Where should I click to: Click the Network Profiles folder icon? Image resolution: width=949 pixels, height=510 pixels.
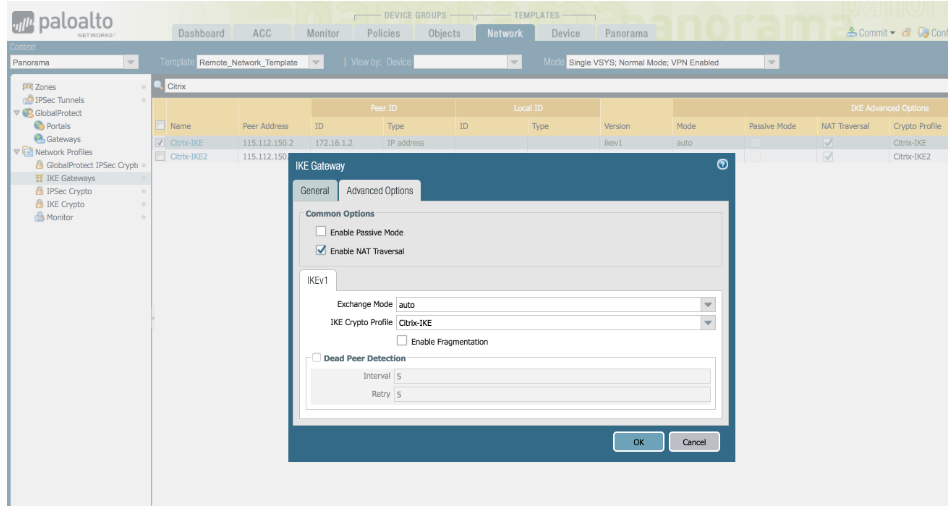coord(28,152)
